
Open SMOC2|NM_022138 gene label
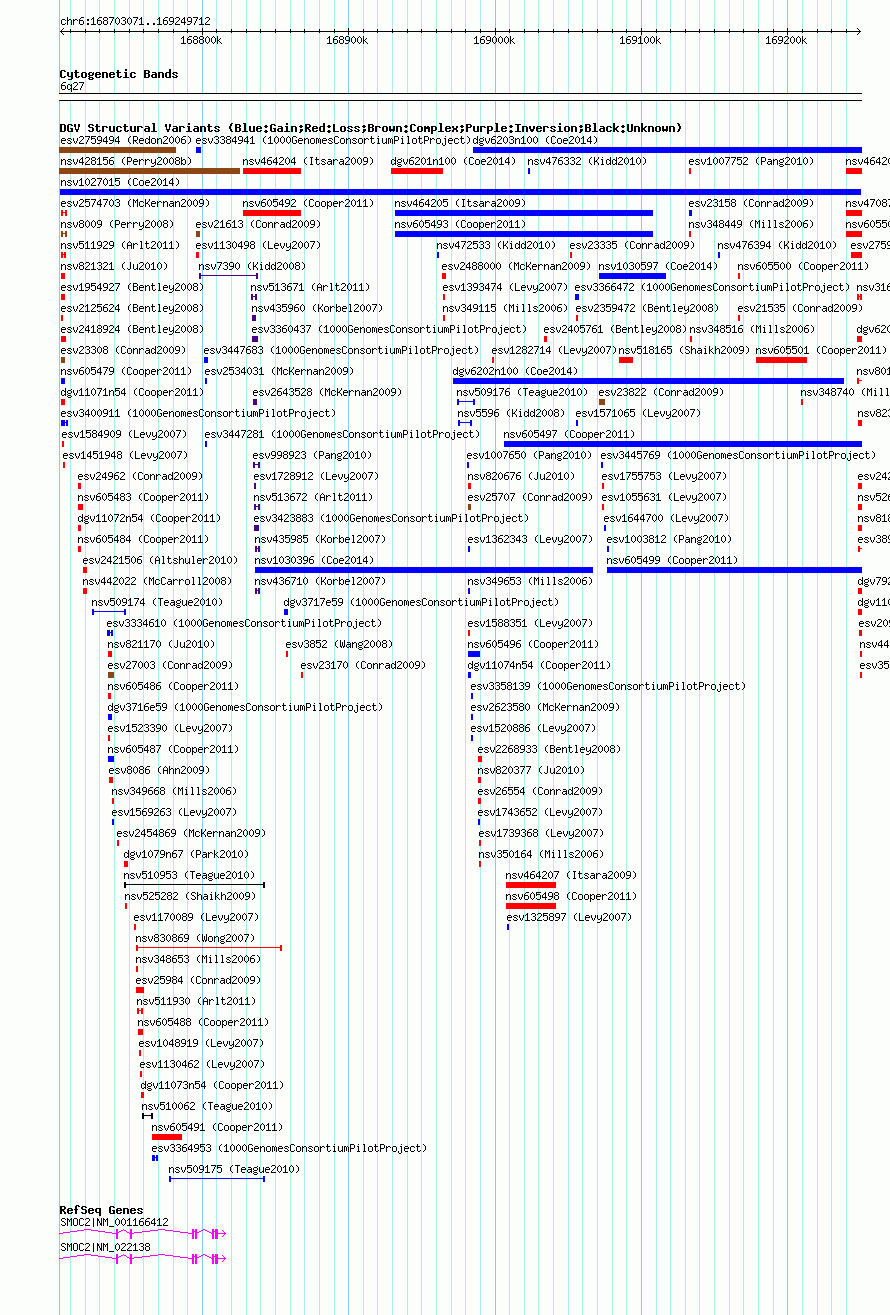(x=105, y=1247)
